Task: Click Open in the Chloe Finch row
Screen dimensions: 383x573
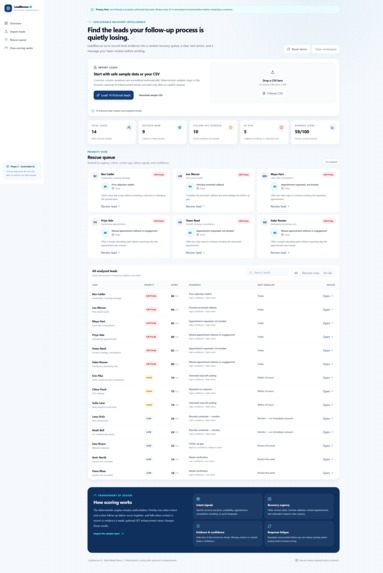Action: 328,391
